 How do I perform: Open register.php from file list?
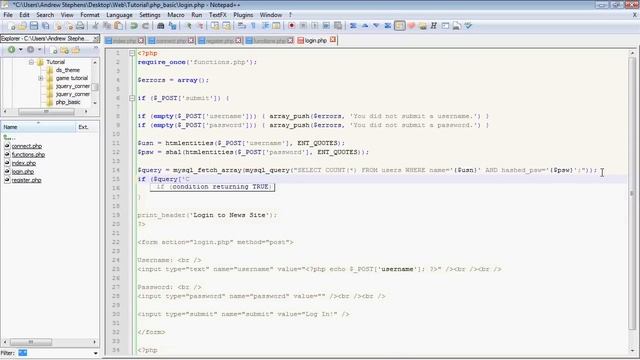pyautogui.click(x=27, y=180)
